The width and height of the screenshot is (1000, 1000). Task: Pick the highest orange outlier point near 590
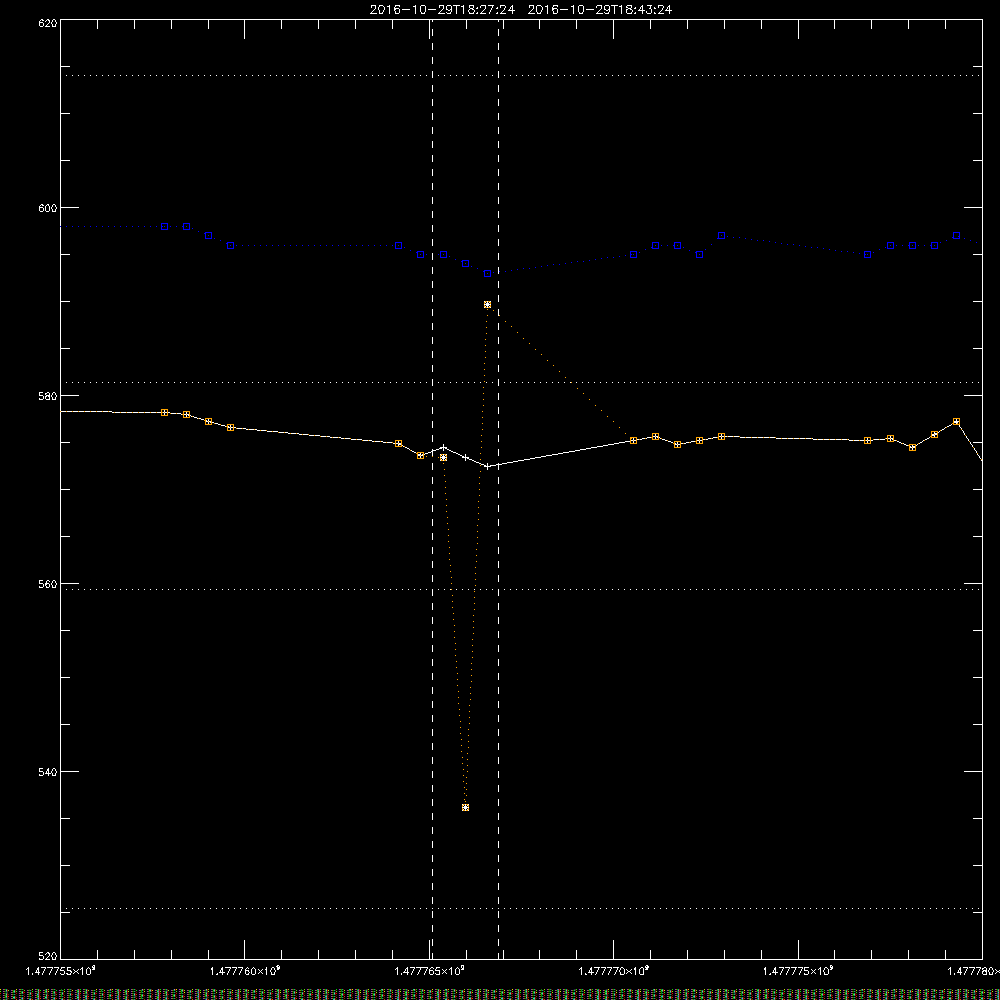[488, 305]
